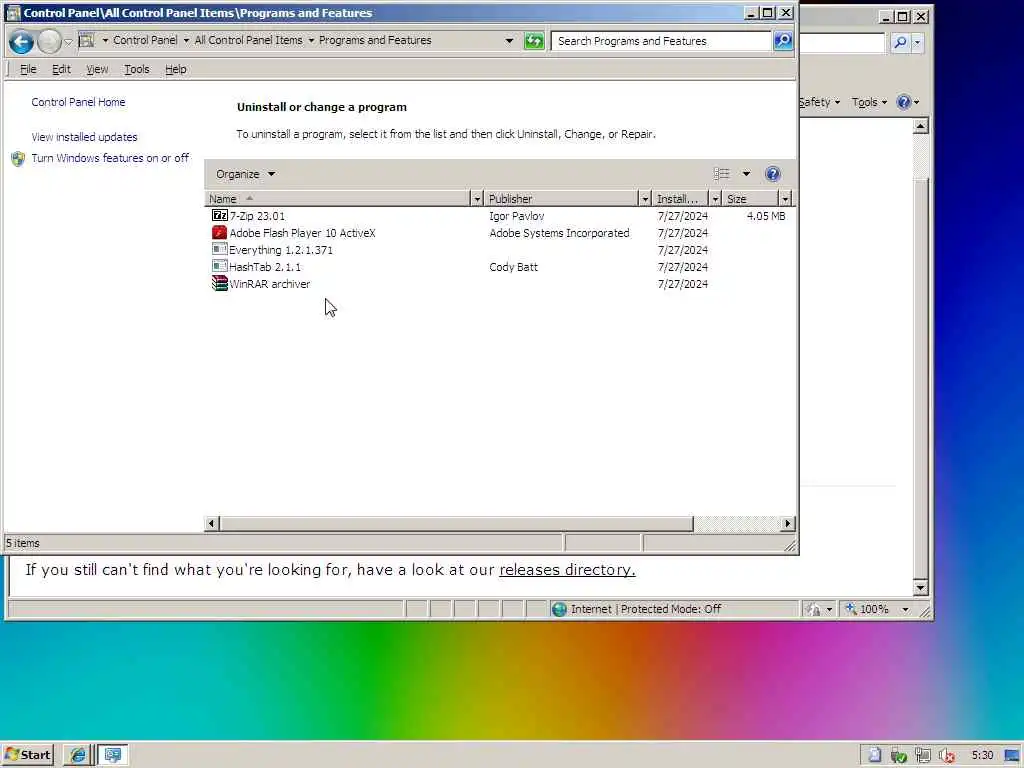Screen dimensions: 1024x768
Task: Open Turn Windows features on or off
Action: (110, 158)
